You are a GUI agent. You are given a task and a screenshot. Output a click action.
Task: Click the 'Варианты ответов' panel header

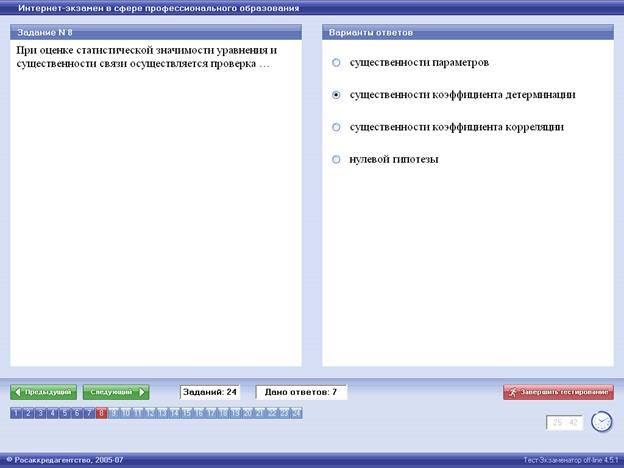pyautogui.click(x=468, y=32)
